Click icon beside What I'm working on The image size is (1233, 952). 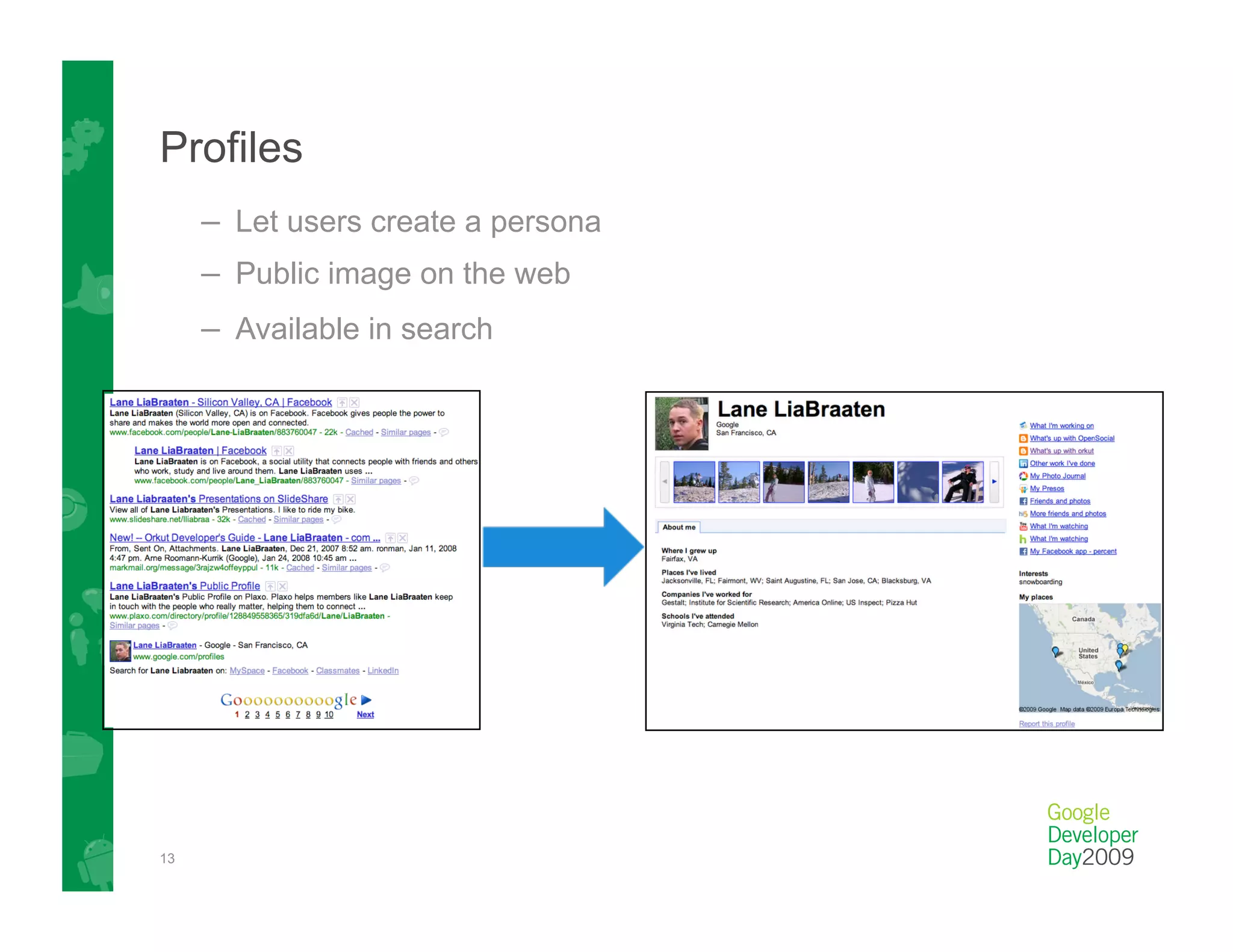pos(1023,425)
